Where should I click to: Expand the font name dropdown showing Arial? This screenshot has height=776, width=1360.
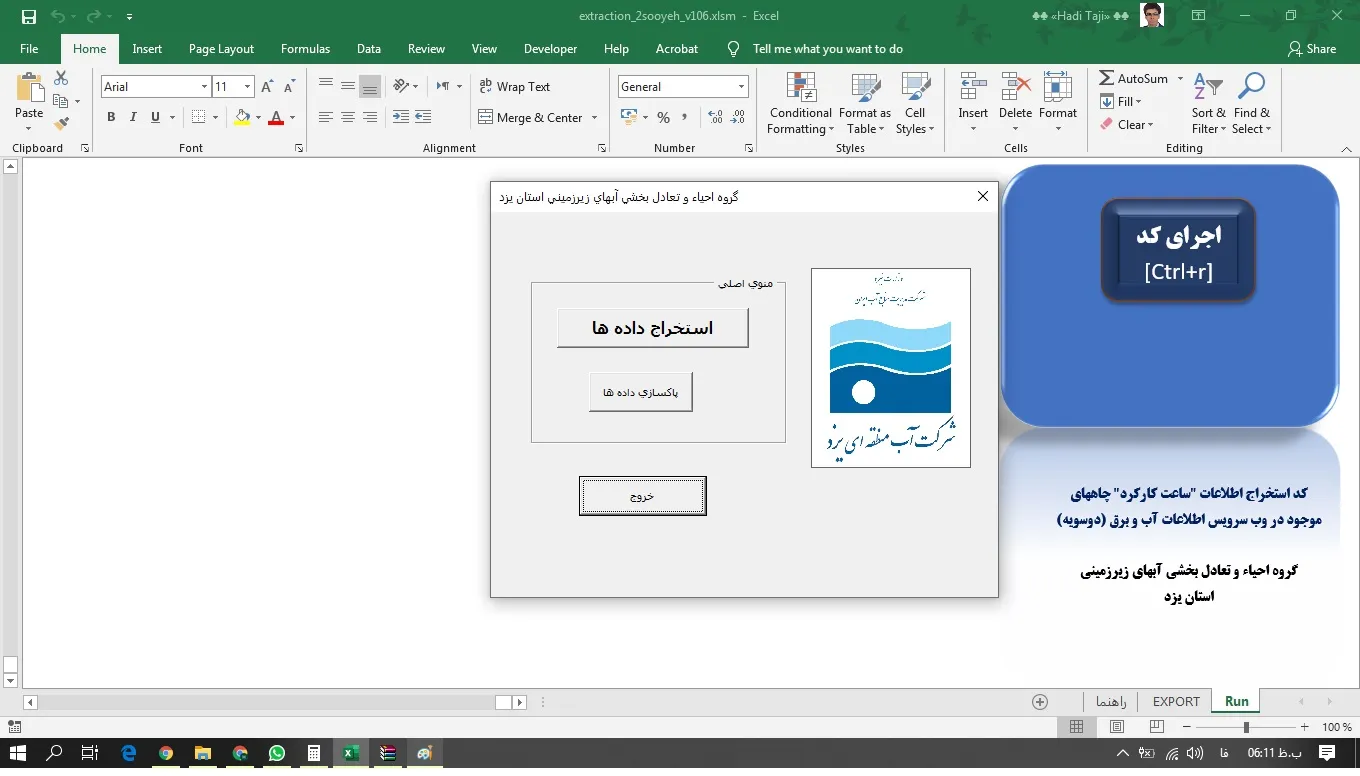click(x=204, y=87)
